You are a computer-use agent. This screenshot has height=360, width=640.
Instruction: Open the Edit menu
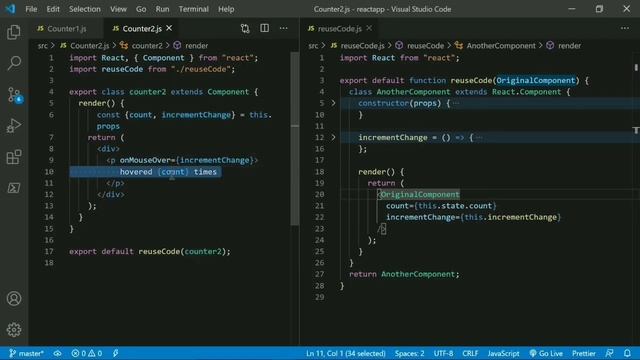[x=53, y=9]
